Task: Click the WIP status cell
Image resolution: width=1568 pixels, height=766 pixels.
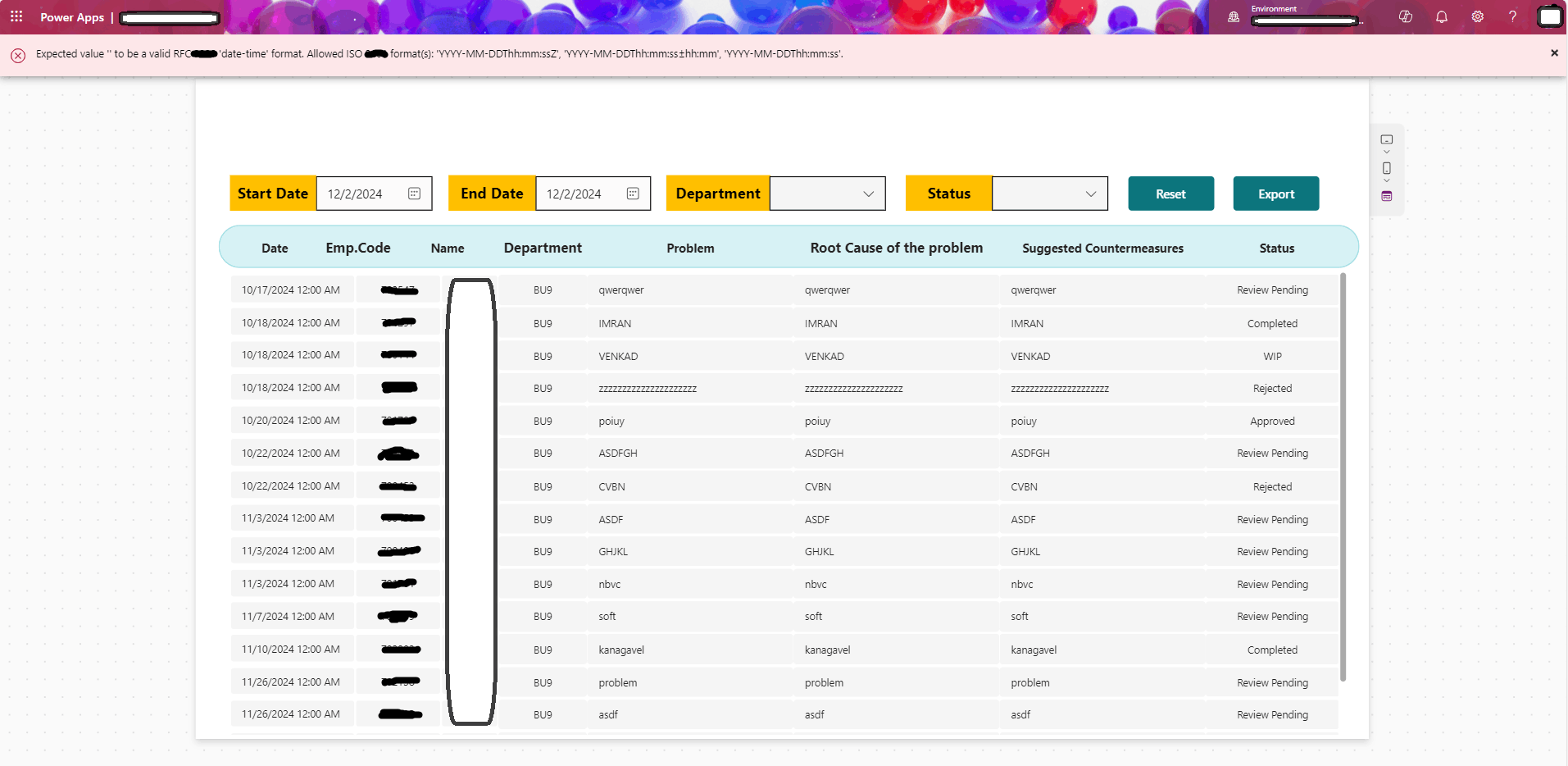Action: tap(1272, 356)
